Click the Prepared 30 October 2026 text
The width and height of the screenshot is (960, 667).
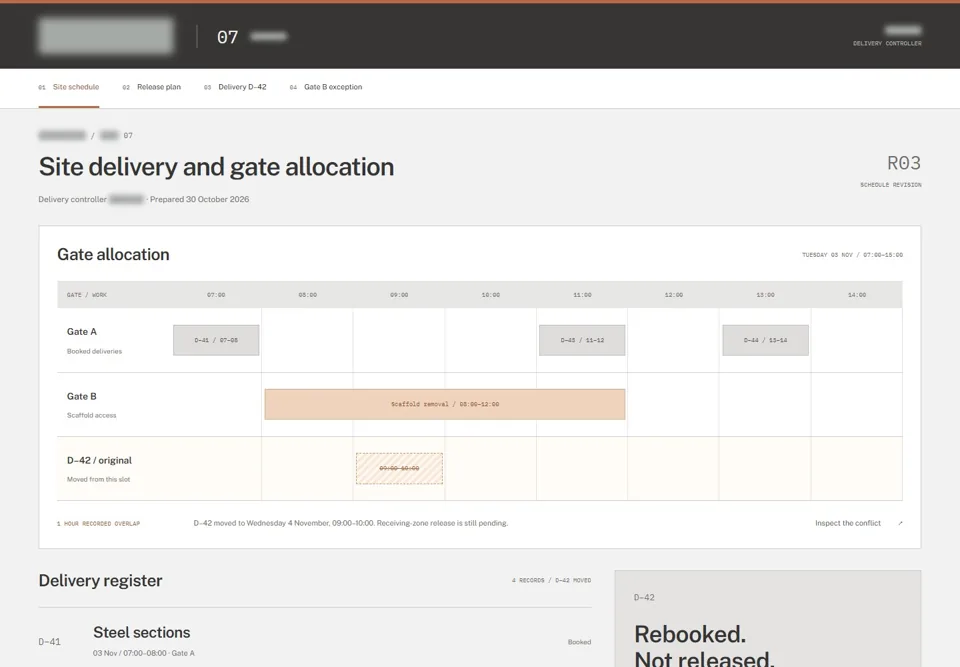tap(200, 199)
